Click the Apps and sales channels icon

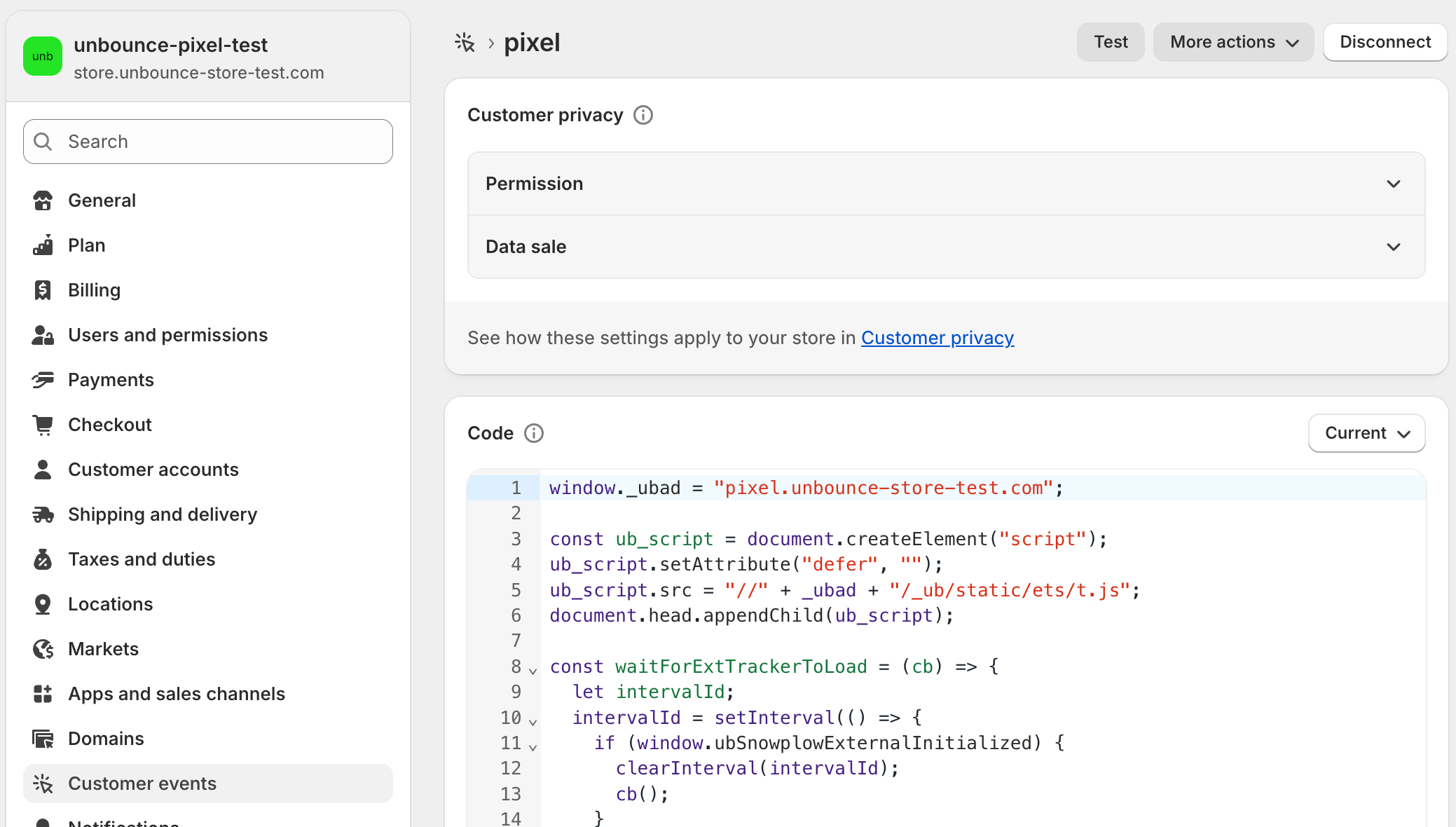pyautogui.click(x=43, y=694)
